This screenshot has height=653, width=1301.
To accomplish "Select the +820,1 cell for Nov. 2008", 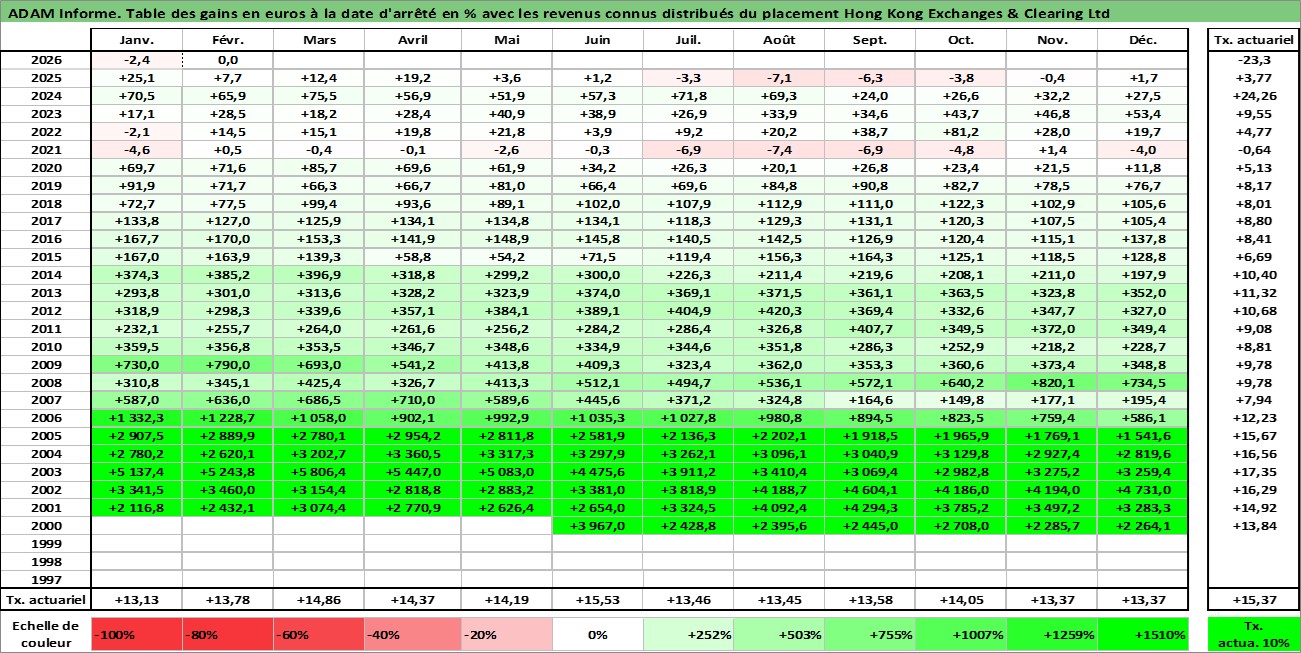I will pyautogui.click(x=1052, y=383).
